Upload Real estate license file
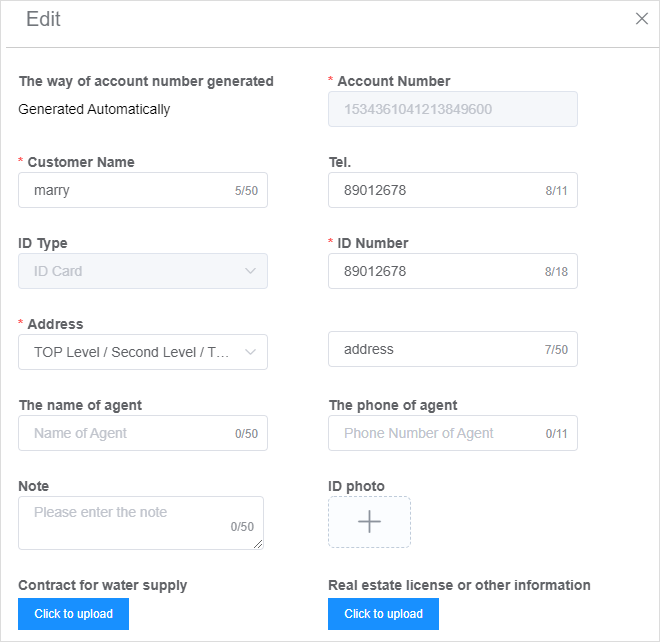 pyautogui.click(x=383, y=614)
